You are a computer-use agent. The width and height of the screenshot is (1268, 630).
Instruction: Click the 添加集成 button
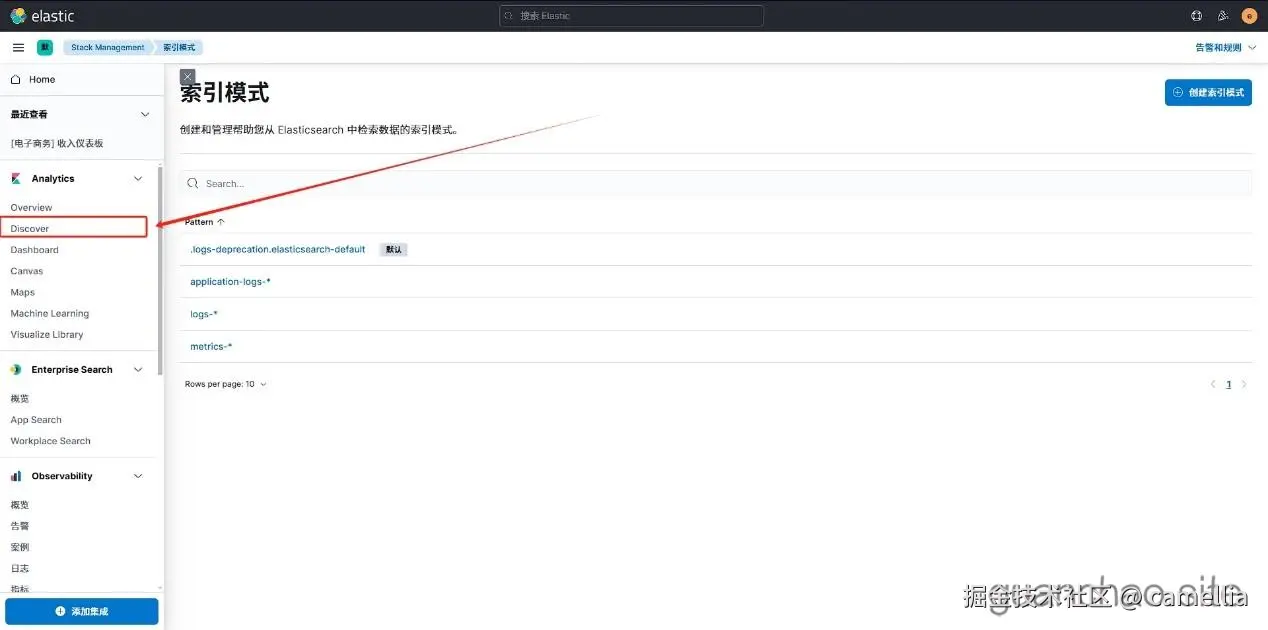click(82, 611)
